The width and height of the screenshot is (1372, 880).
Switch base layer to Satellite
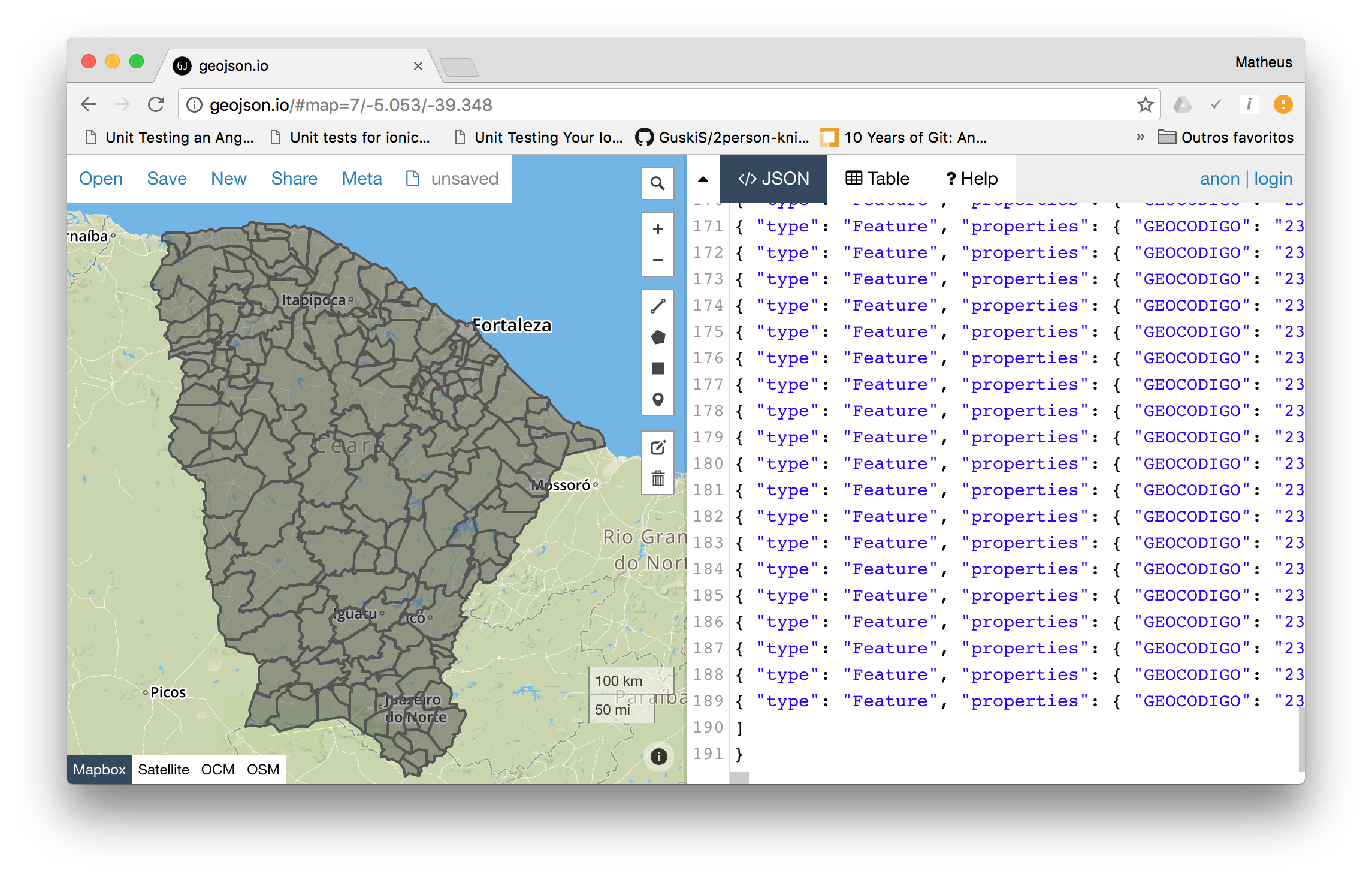(163, 770)
